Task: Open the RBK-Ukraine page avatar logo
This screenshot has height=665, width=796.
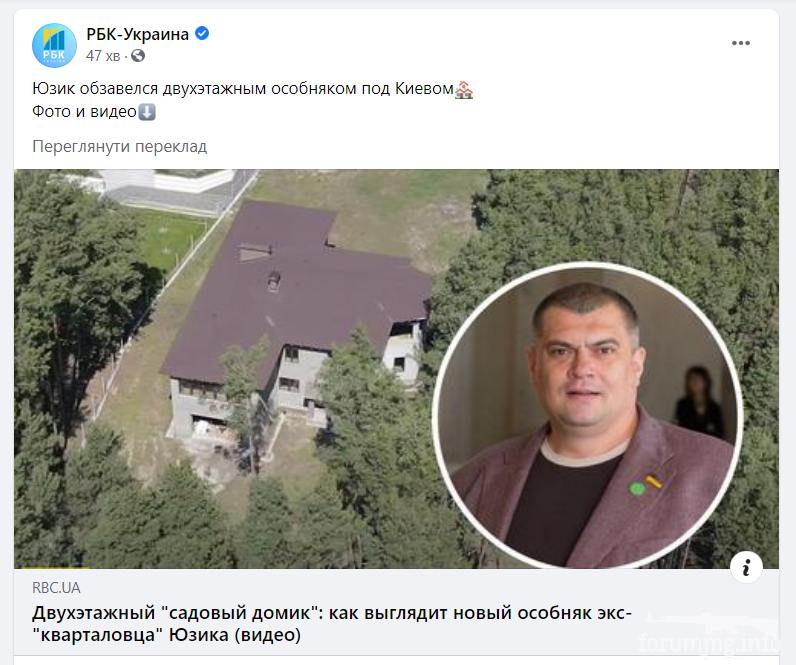Action: 54,45
